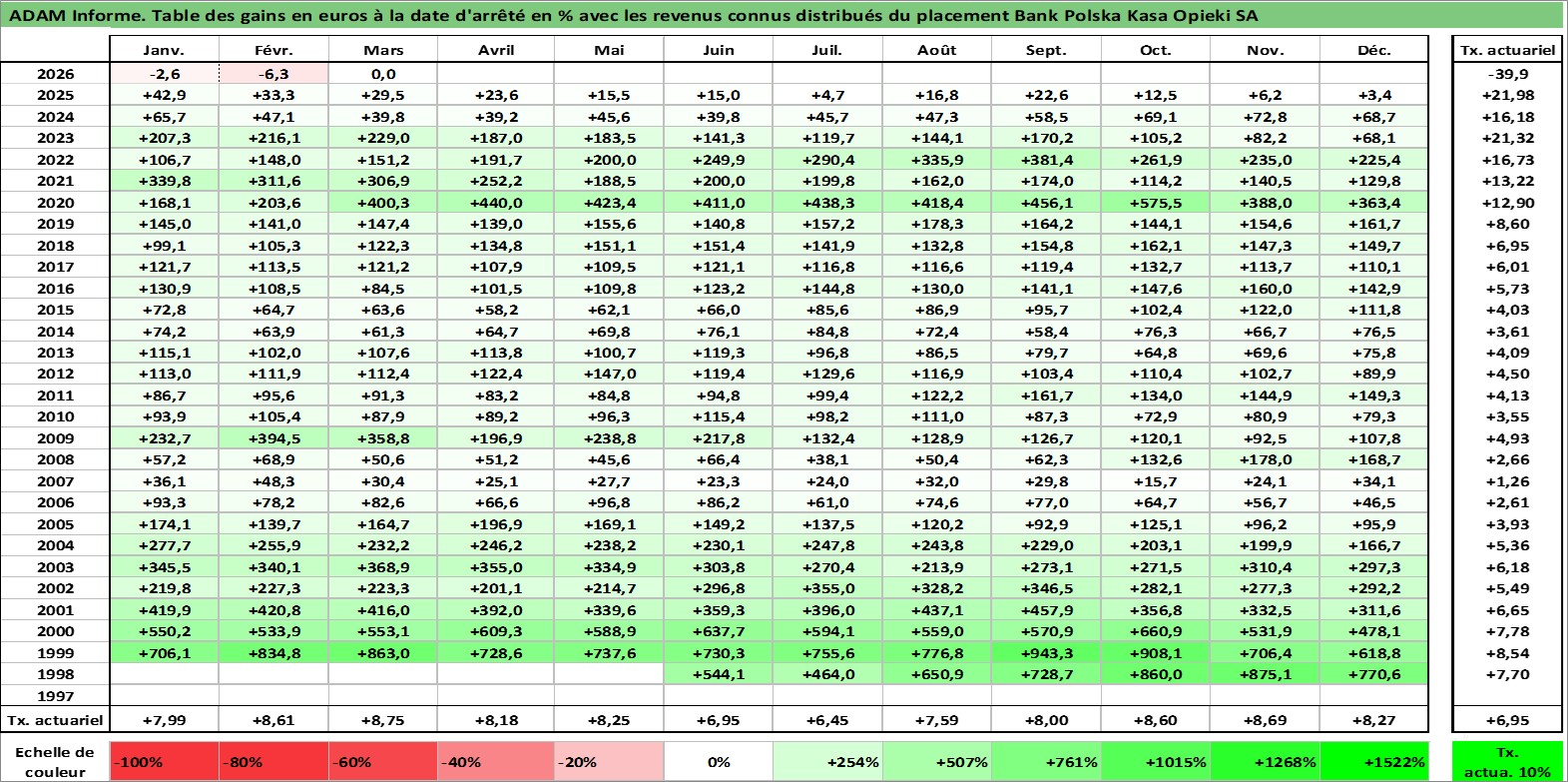Select the -80% legend color cell

tap(273, 761)
